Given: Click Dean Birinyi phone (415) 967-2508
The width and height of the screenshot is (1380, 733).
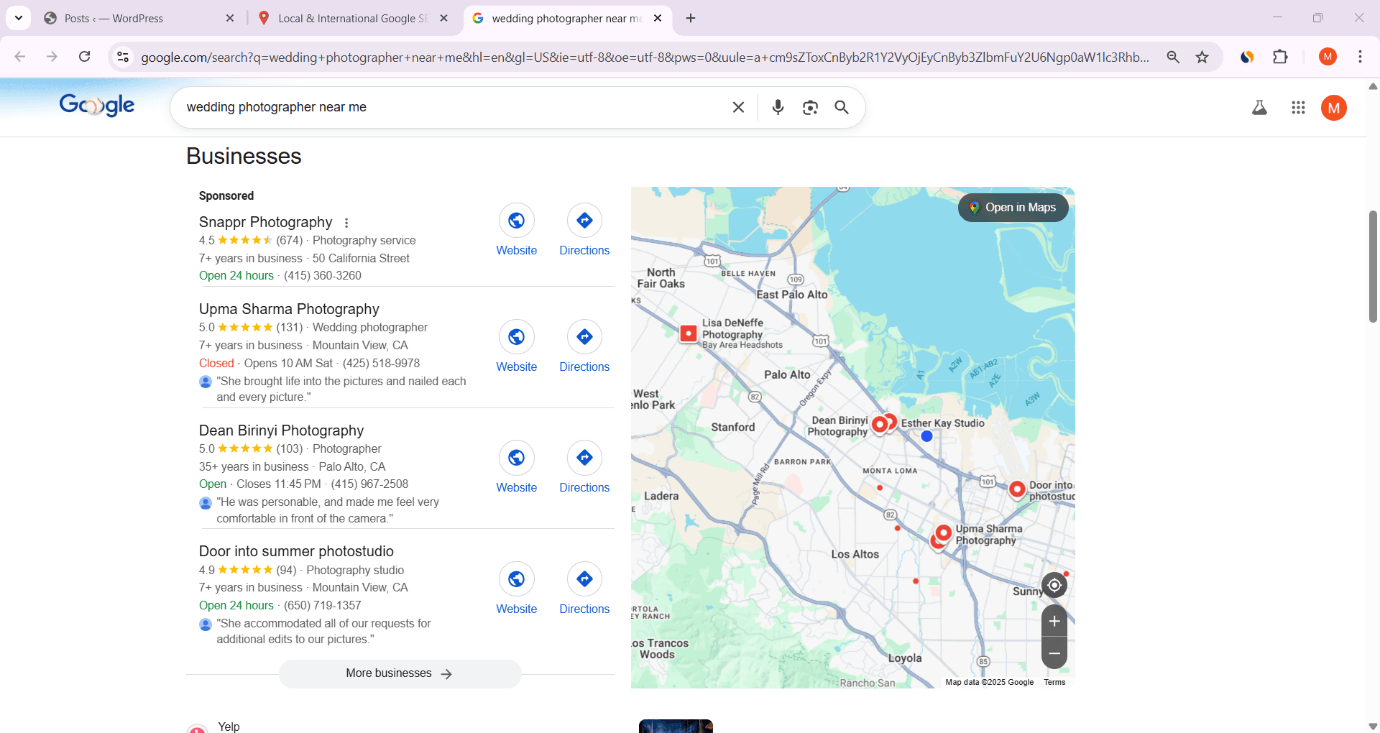Looking at the screenshot, I should 370,484.
